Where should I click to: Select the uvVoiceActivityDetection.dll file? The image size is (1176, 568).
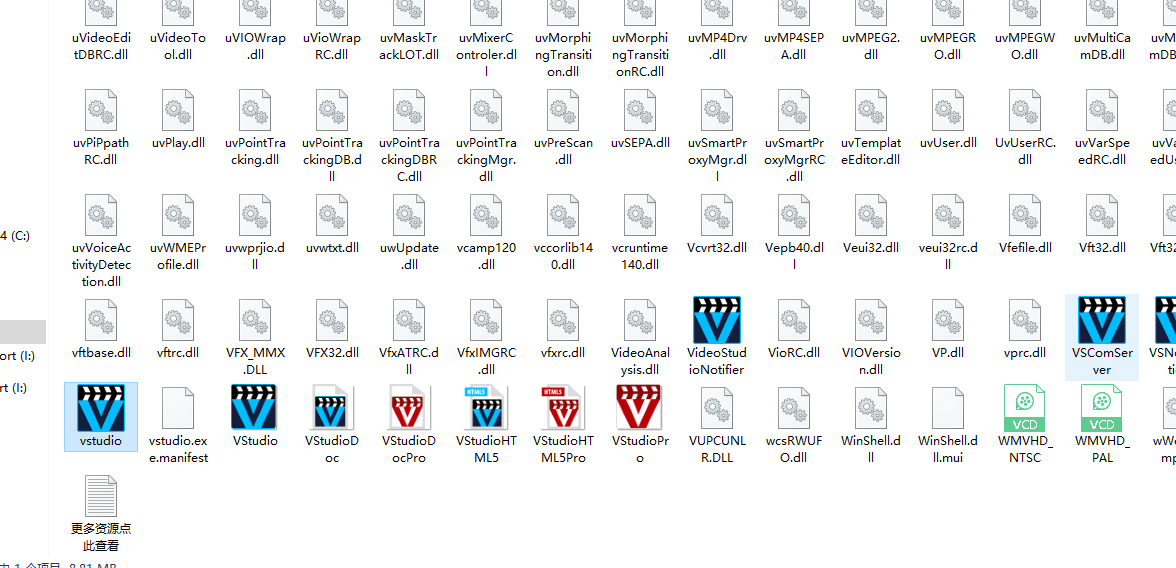tap(101, 215)
